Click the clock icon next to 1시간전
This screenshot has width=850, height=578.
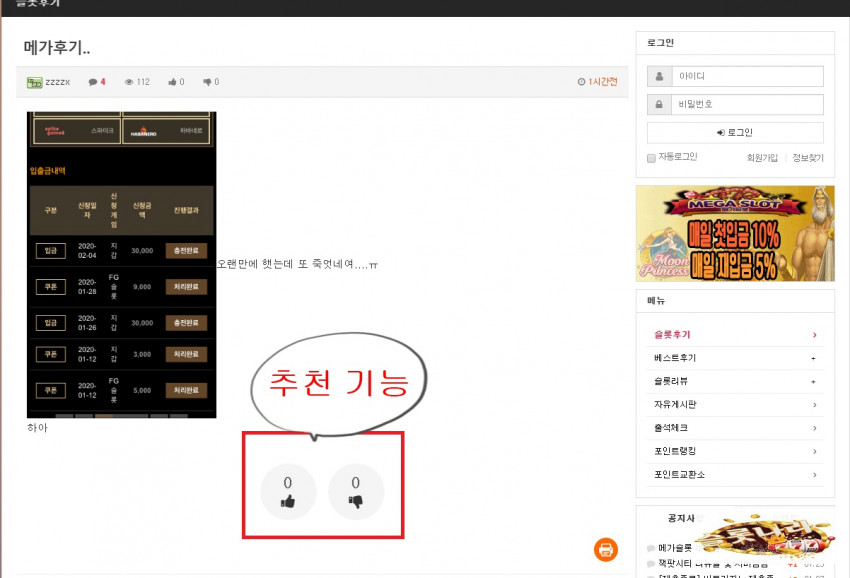click(x=581, y=82)
